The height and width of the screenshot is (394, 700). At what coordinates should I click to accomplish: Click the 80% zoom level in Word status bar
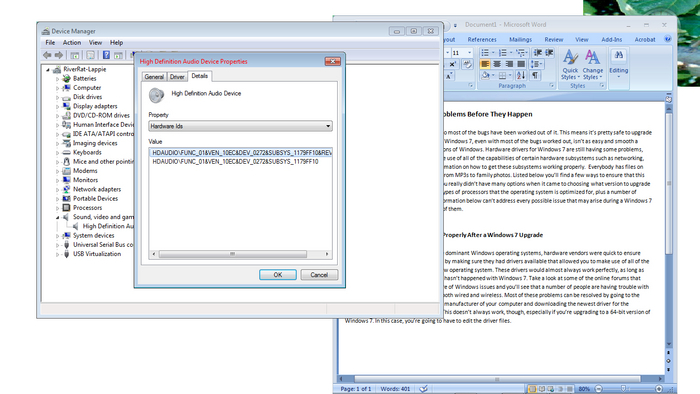point(584,389)
